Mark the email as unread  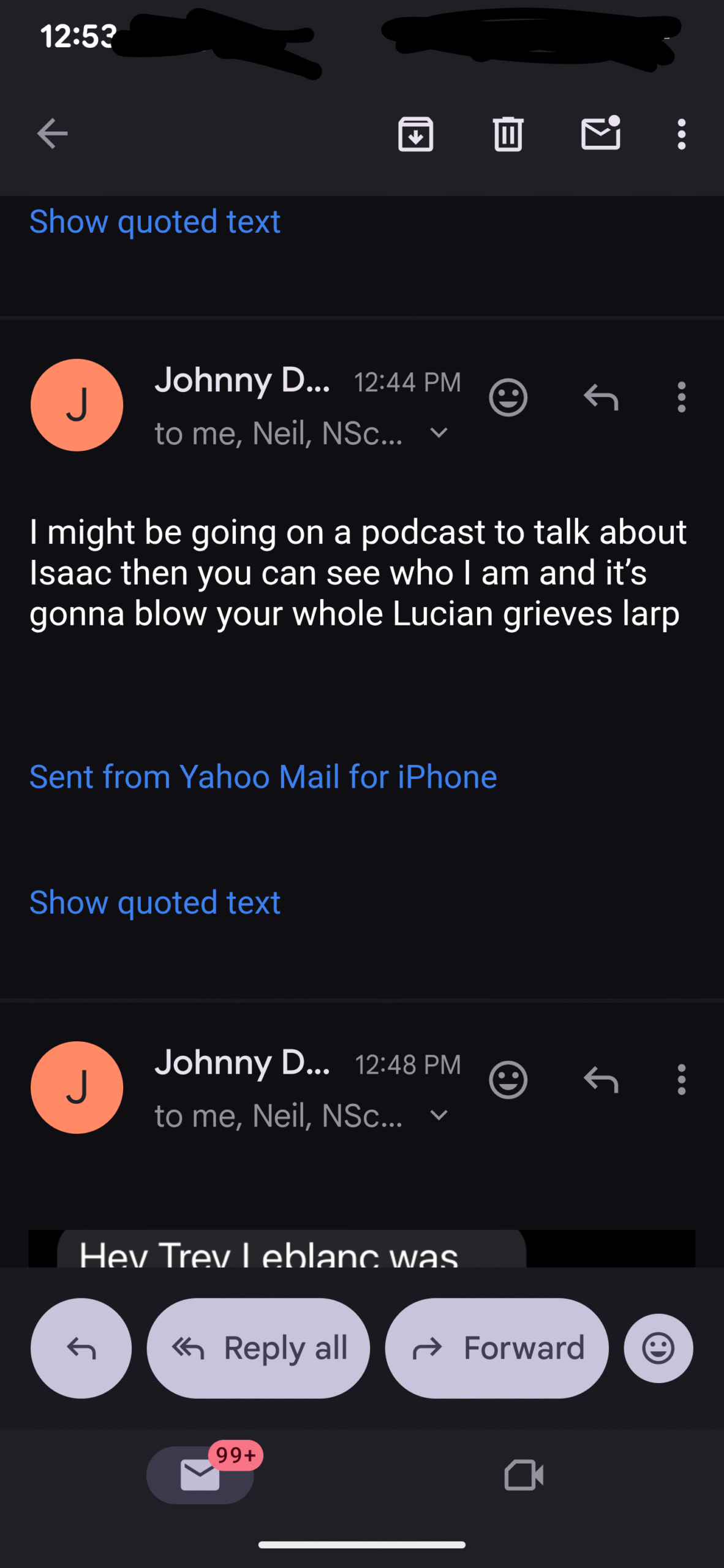pyautogui.click(x=600, y=133)
